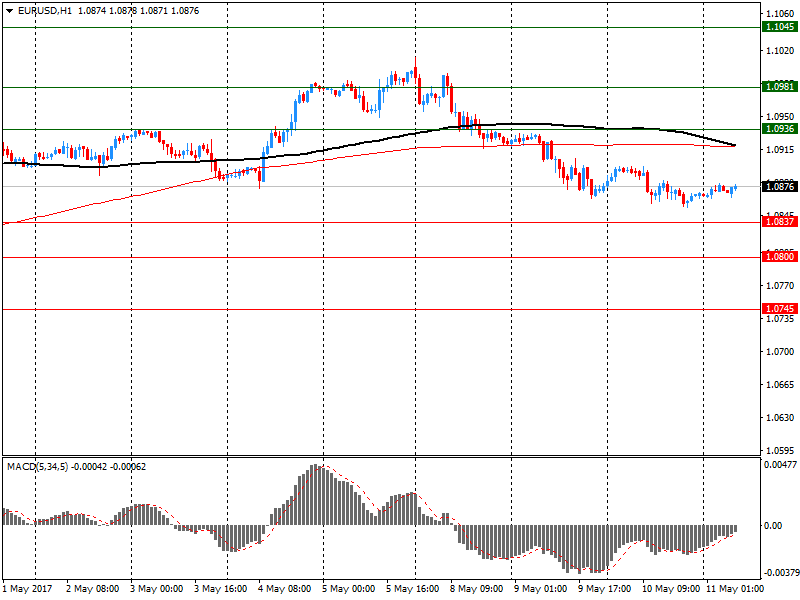Select the 1.0700 price scale value
Image resolution: width=800 pixels, height=600 pixels.
coord(780,352)
